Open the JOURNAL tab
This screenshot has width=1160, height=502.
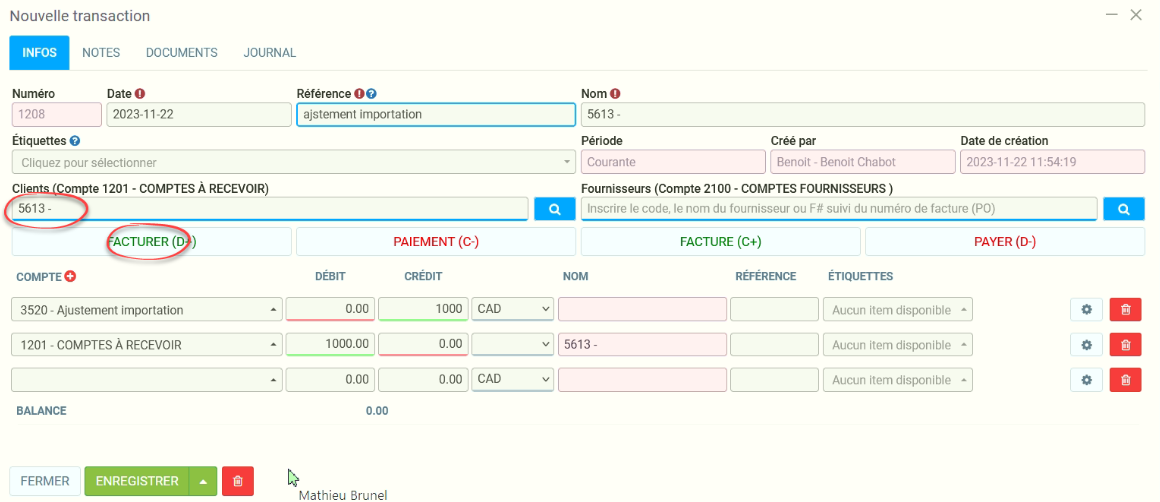tap(269, 52)
